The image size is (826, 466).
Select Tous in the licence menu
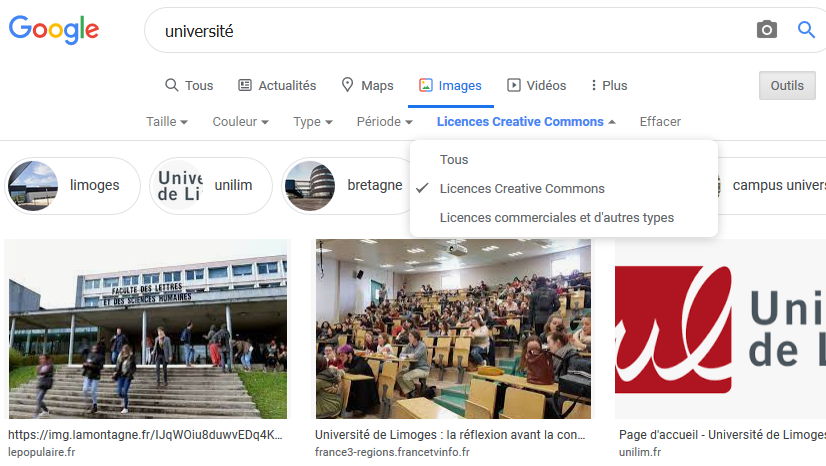[454, 160]
